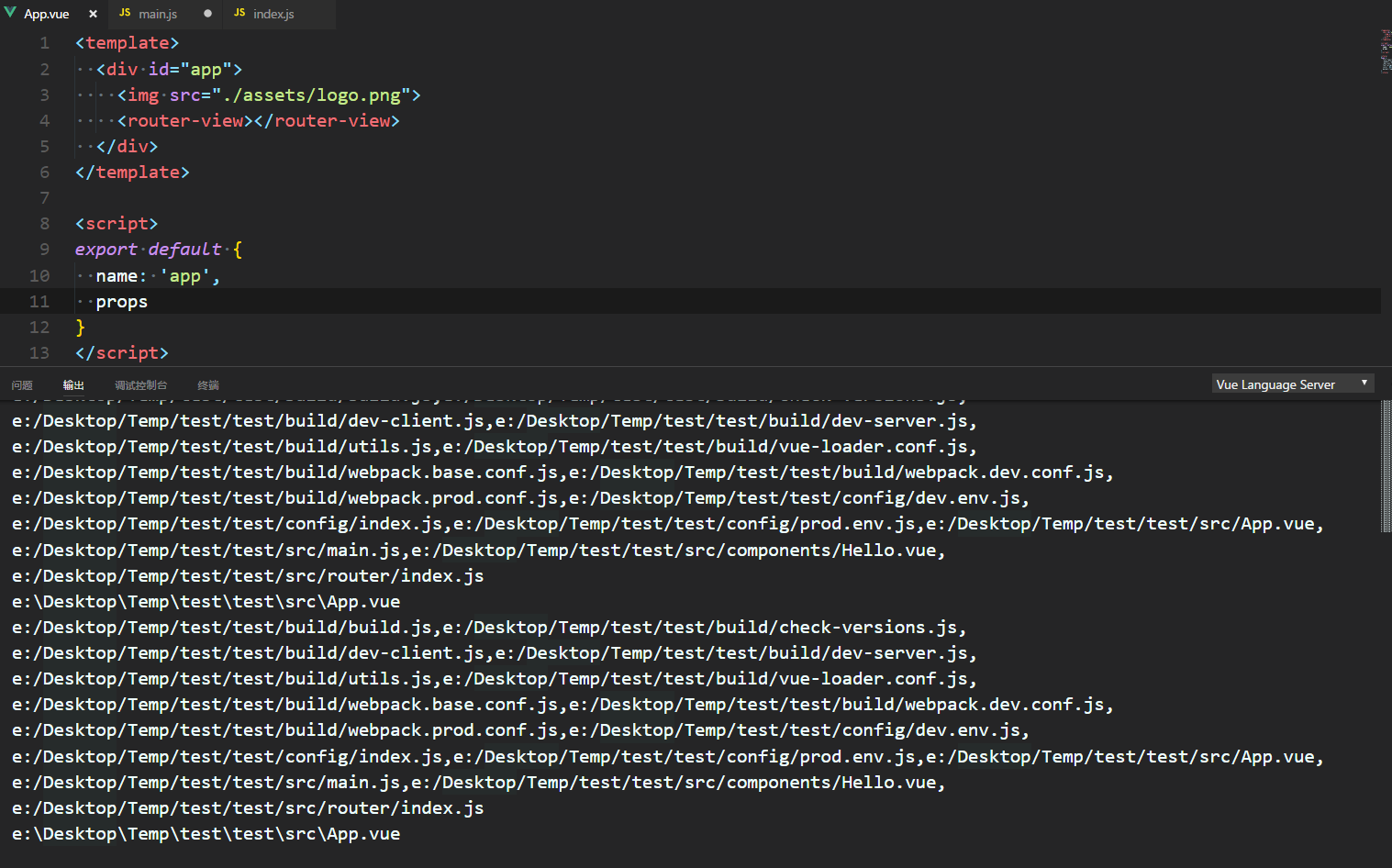Close the App.vue editor tab
The height and width of the screenshot is (868, 1392).
tap(93, 14)
